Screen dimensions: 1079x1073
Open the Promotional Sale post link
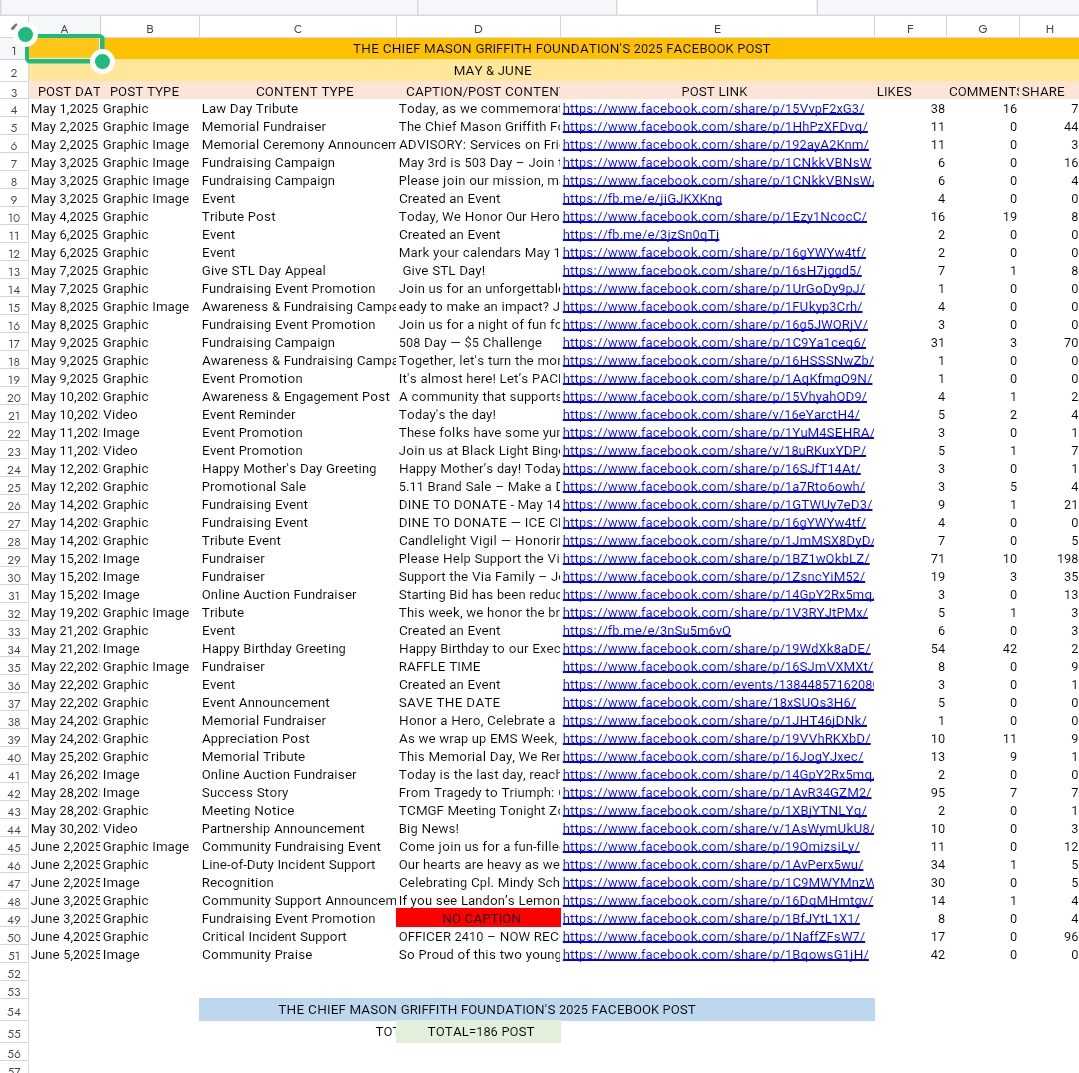pos(714,487)
